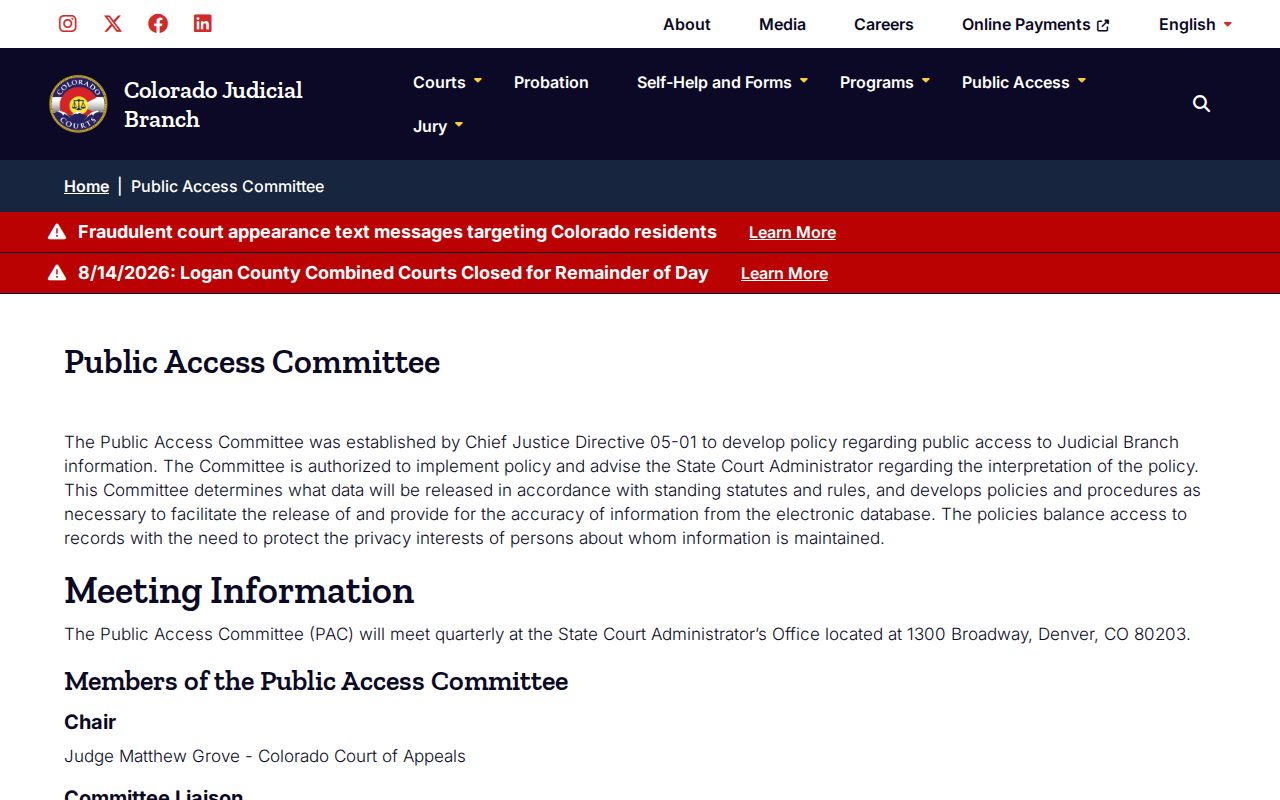1280x800 pixels.
Task: Click the Public Access Committee breadcrumb text
Action: [x=227, y=186]
